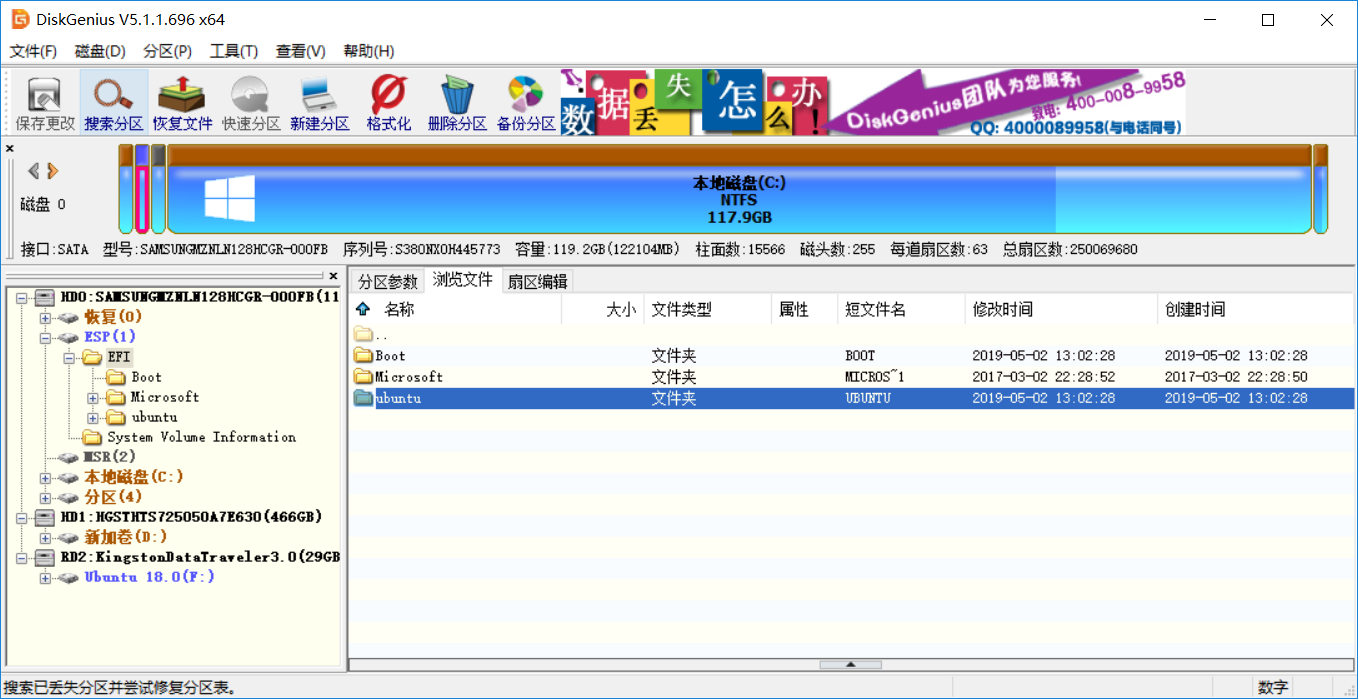
Task: Sort by the 创建时间 column header
Action: point(1255,310)
